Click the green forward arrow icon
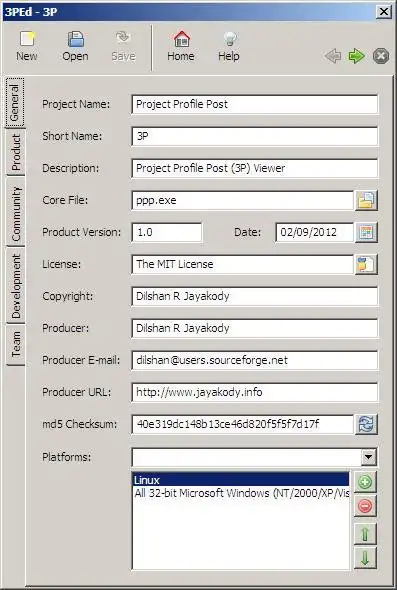Viewport: 397px width, 590px height. pyautogui.click(x=356, y=56)
